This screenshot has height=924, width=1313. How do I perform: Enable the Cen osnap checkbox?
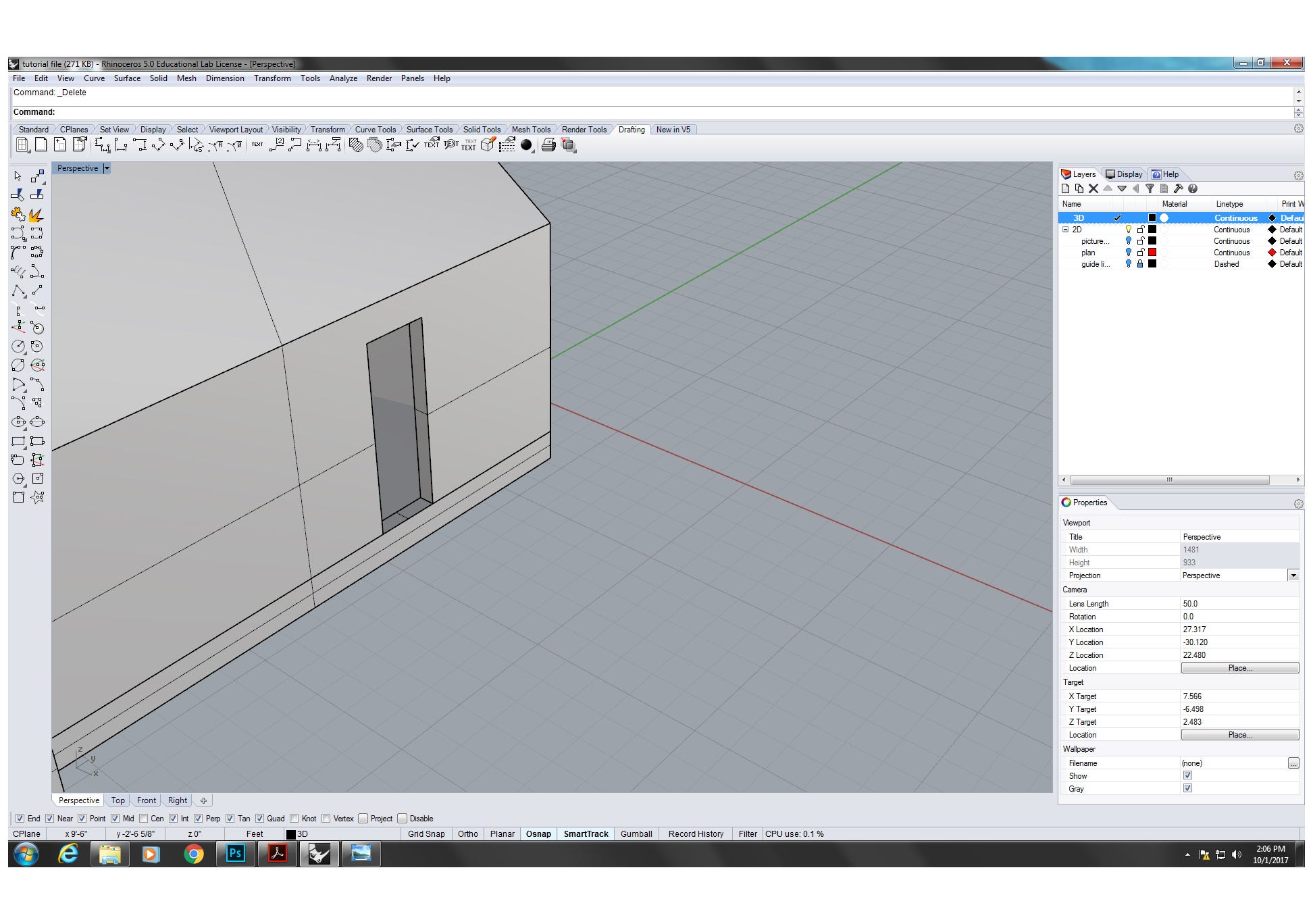[143, 819]
